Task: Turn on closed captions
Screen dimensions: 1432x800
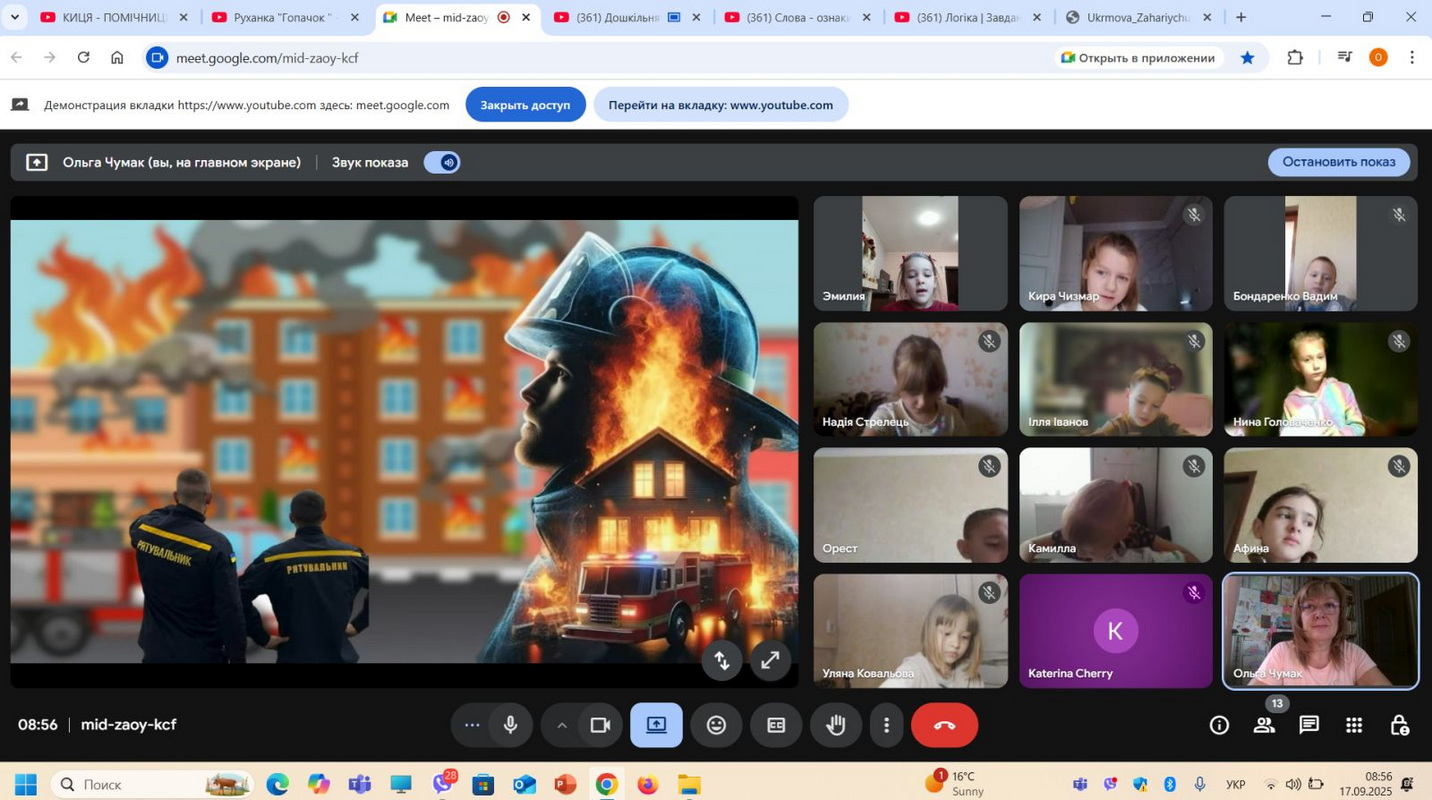Action: point(776,725)
